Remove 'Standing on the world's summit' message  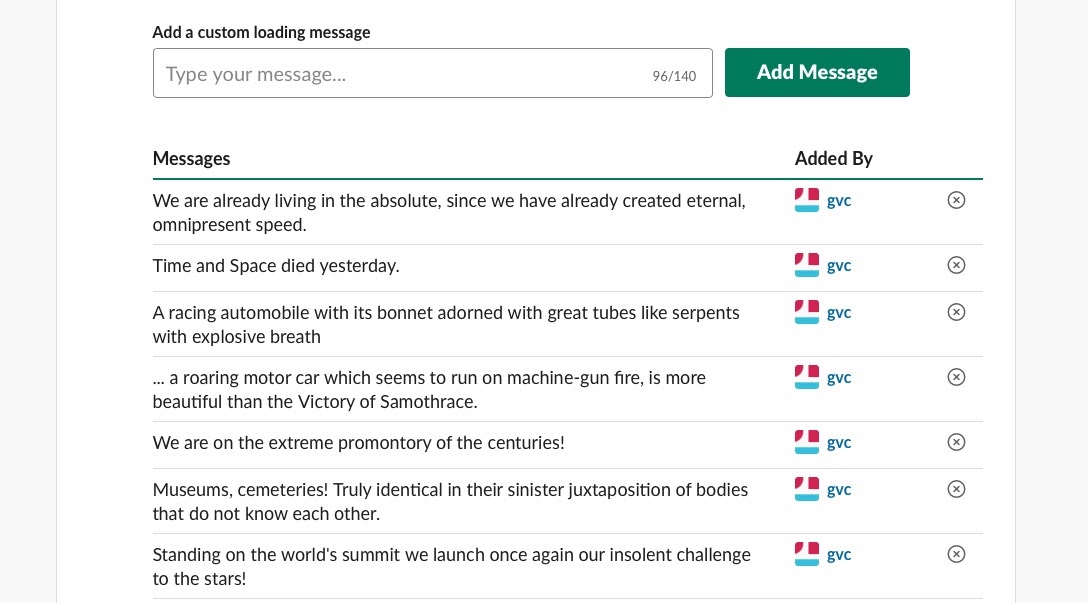tap(956, 554)
